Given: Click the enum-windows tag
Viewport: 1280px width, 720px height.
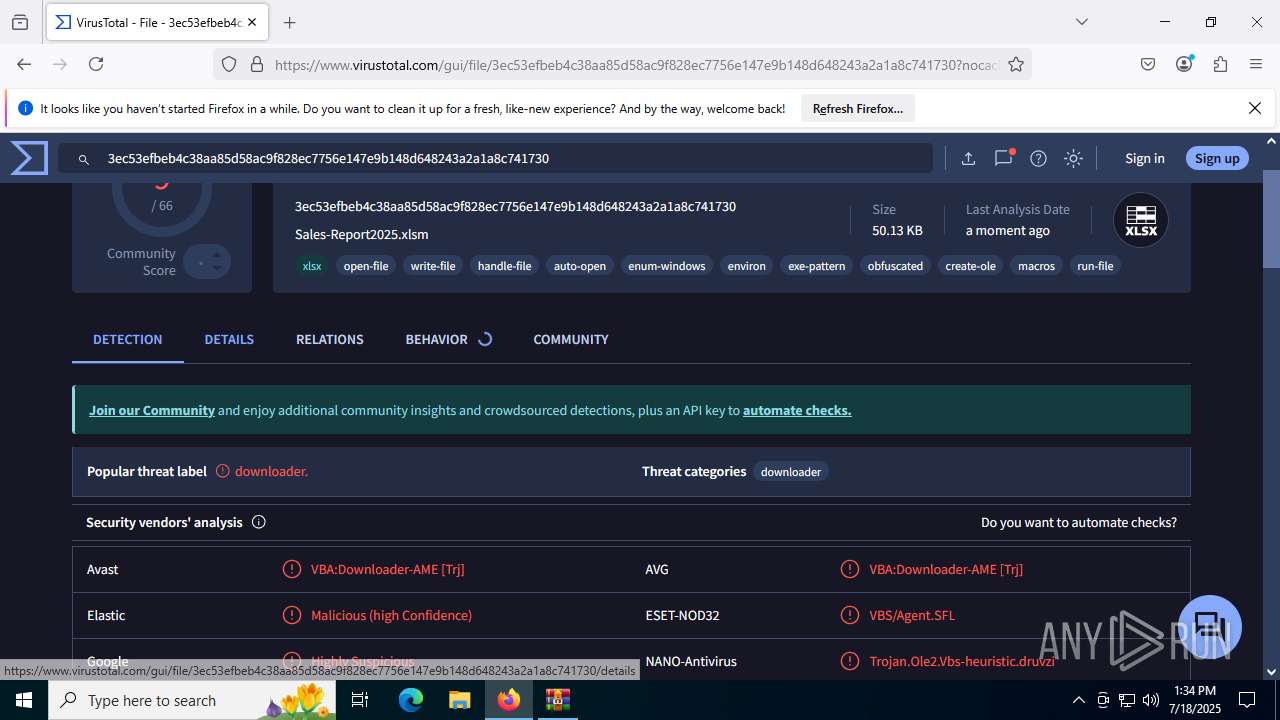Looking at the screenshot, I should [x=667, y=266].
